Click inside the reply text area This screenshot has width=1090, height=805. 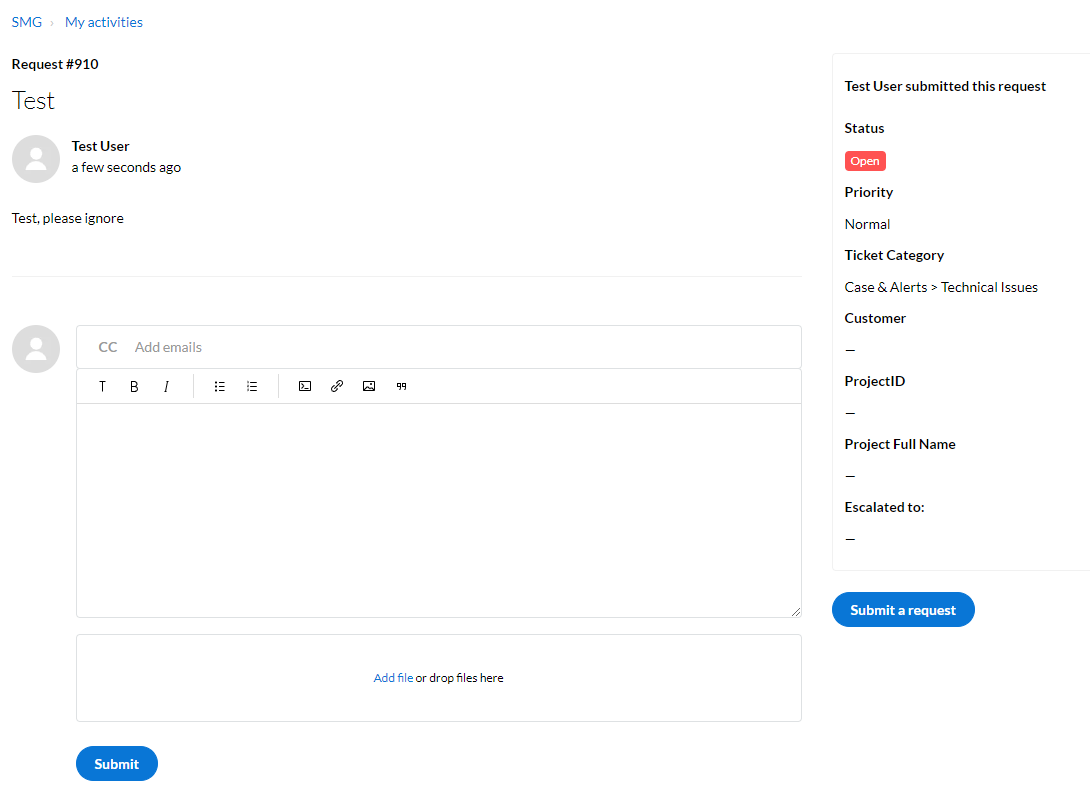point(439,510)
